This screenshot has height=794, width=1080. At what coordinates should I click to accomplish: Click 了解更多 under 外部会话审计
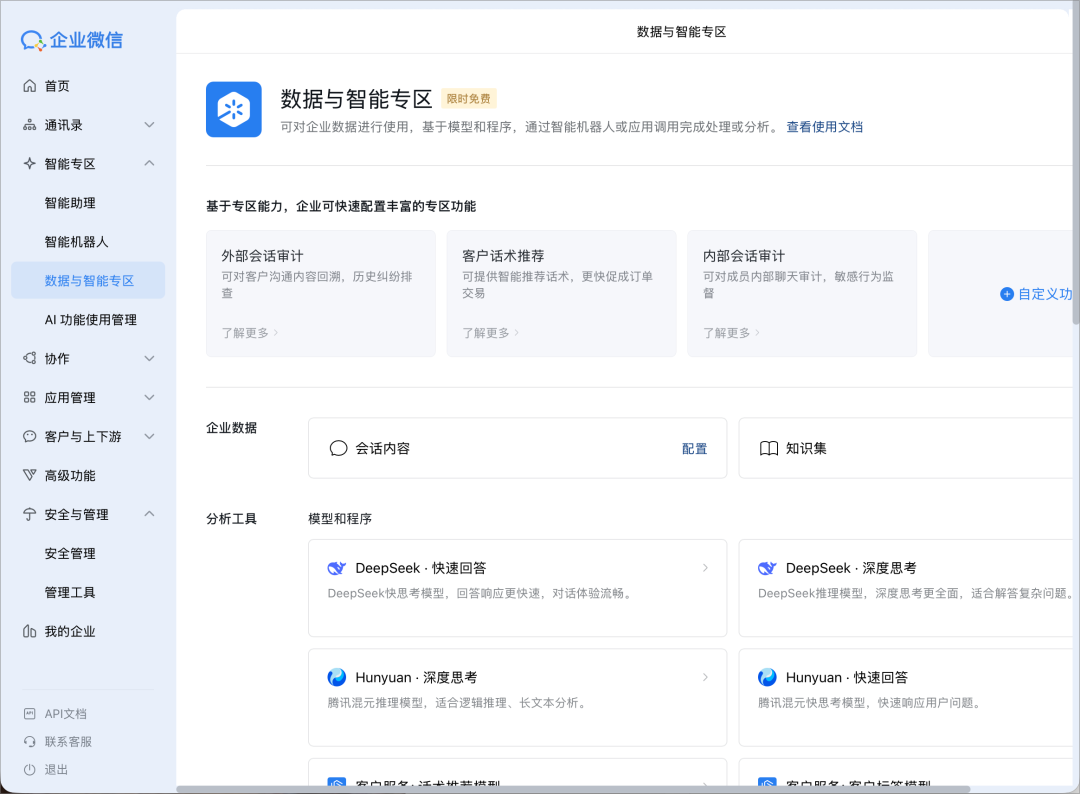249,333
